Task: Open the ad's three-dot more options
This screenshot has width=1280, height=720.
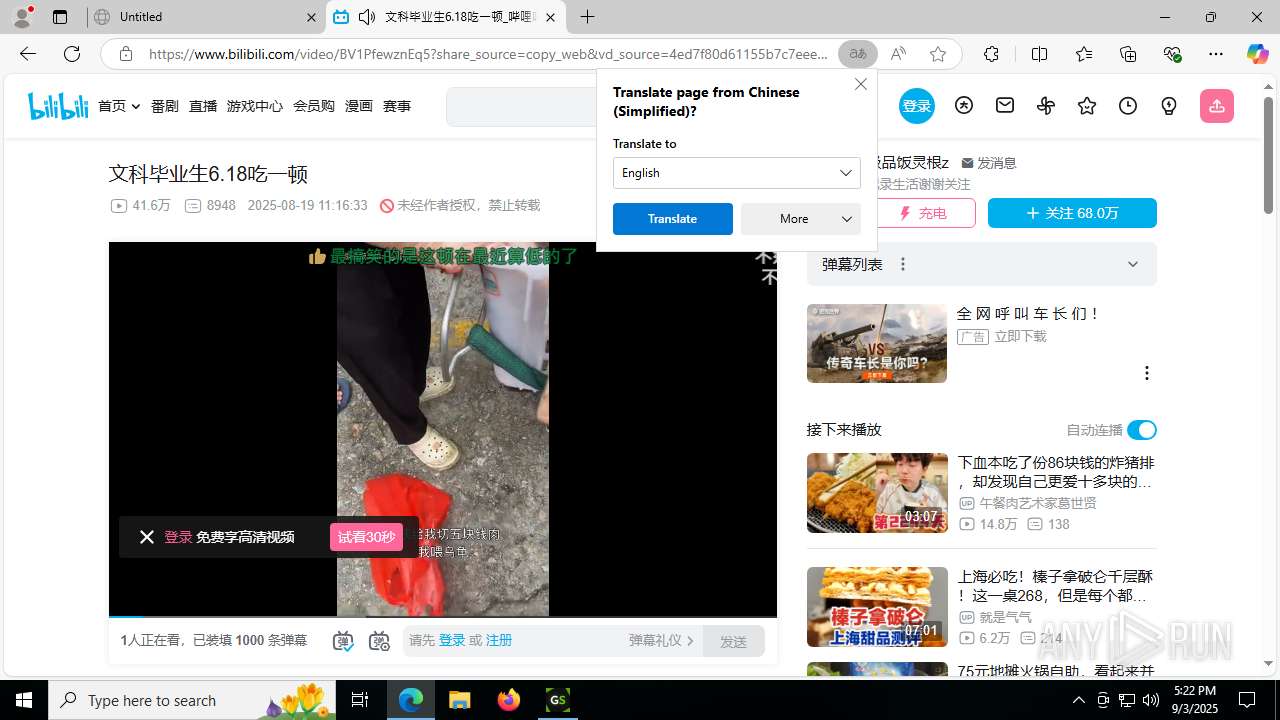Action: (1146, 373)
